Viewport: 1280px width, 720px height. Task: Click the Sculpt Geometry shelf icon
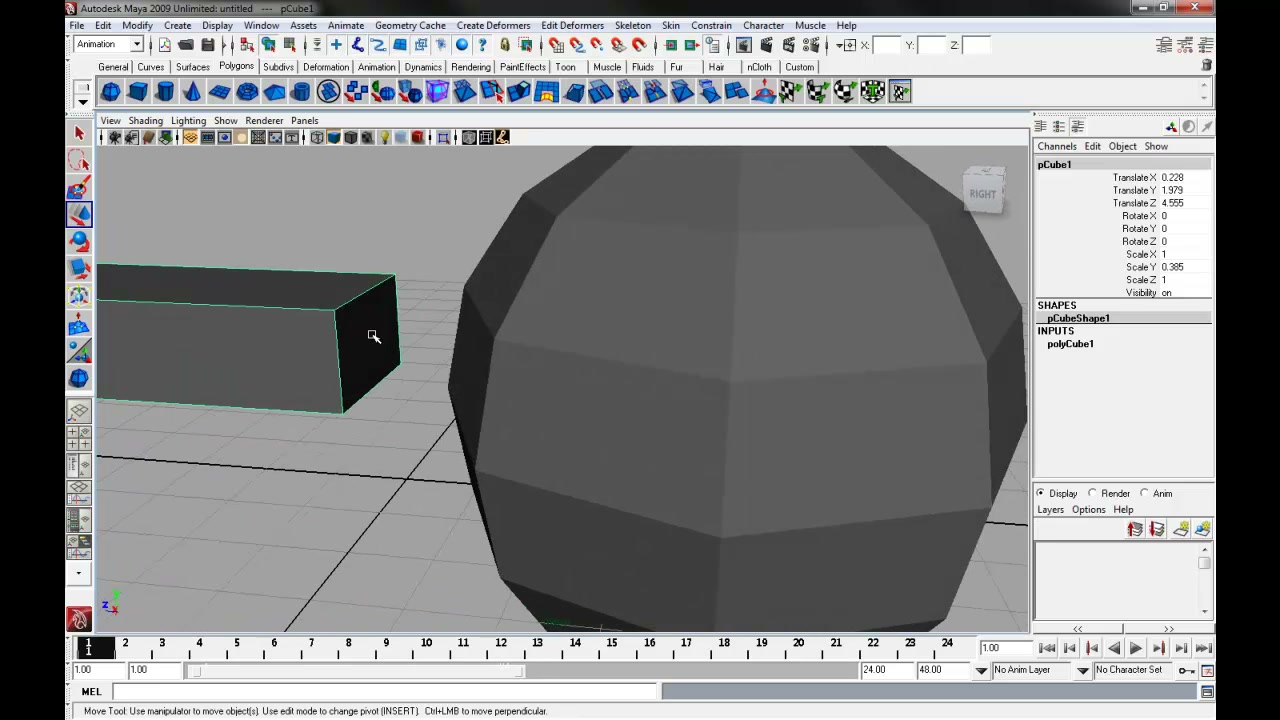764,92
